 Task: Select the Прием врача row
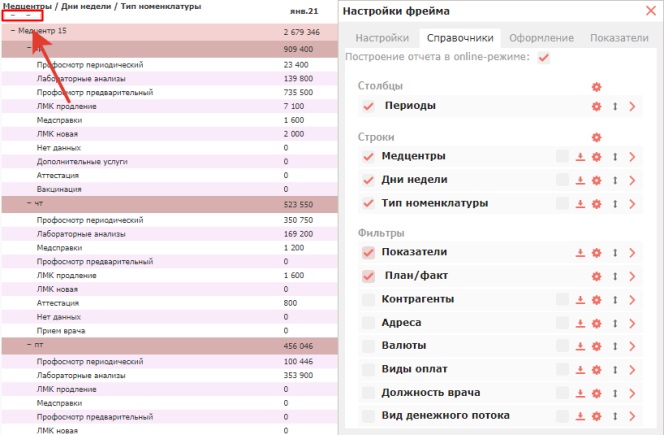pos(169,330)
